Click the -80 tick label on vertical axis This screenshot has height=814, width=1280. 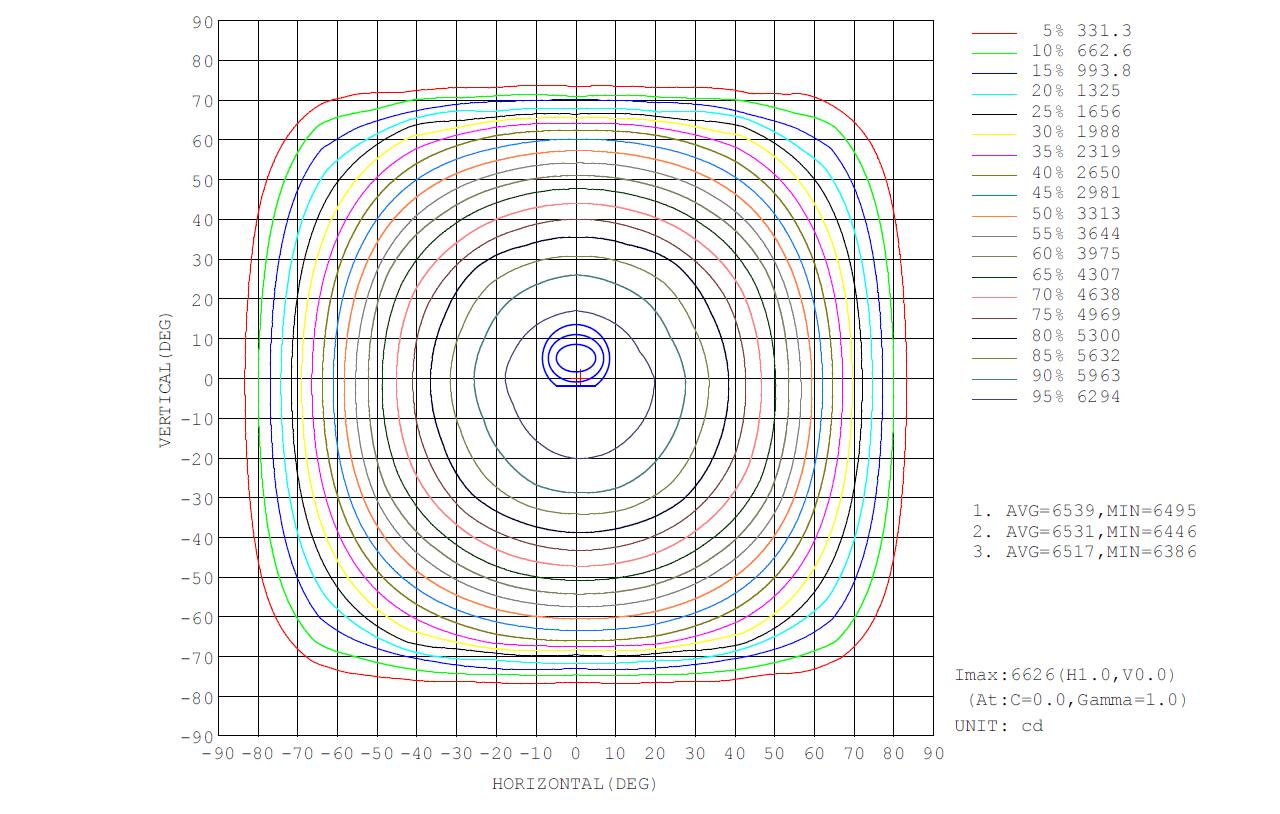click(197, 698)
